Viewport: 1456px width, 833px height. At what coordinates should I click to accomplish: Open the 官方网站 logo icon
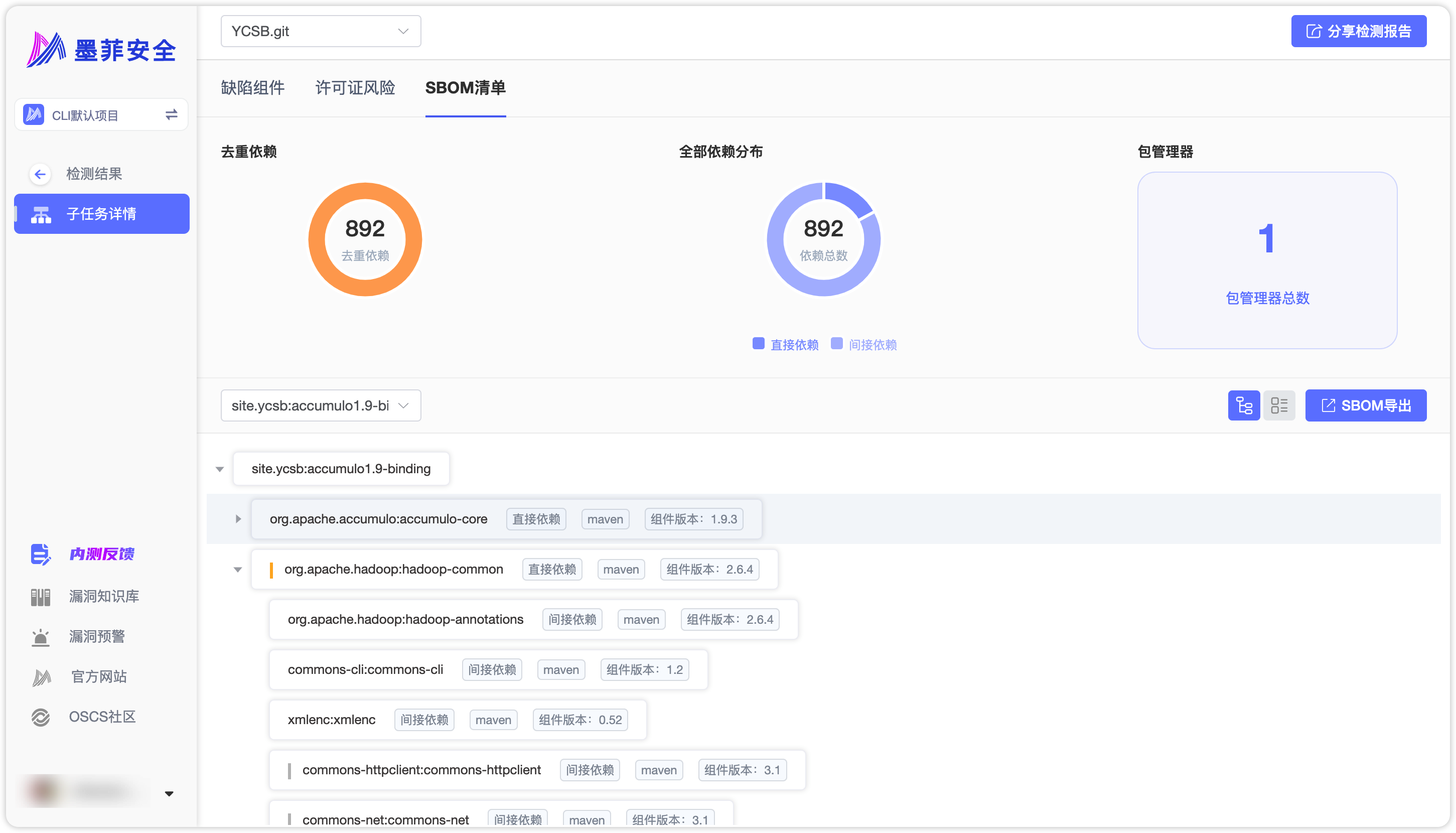tap(41, 677)
